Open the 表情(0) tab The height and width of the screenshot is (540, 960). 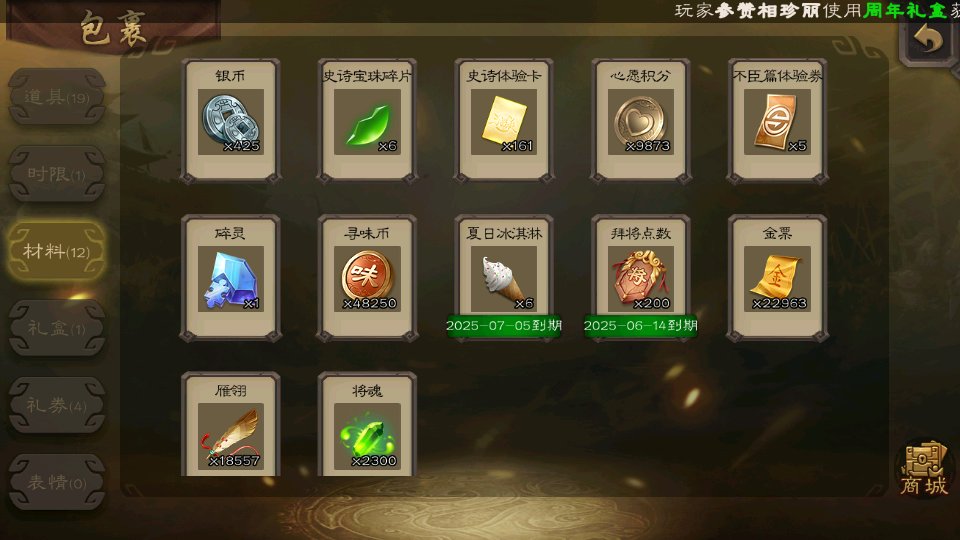point(57,482)
